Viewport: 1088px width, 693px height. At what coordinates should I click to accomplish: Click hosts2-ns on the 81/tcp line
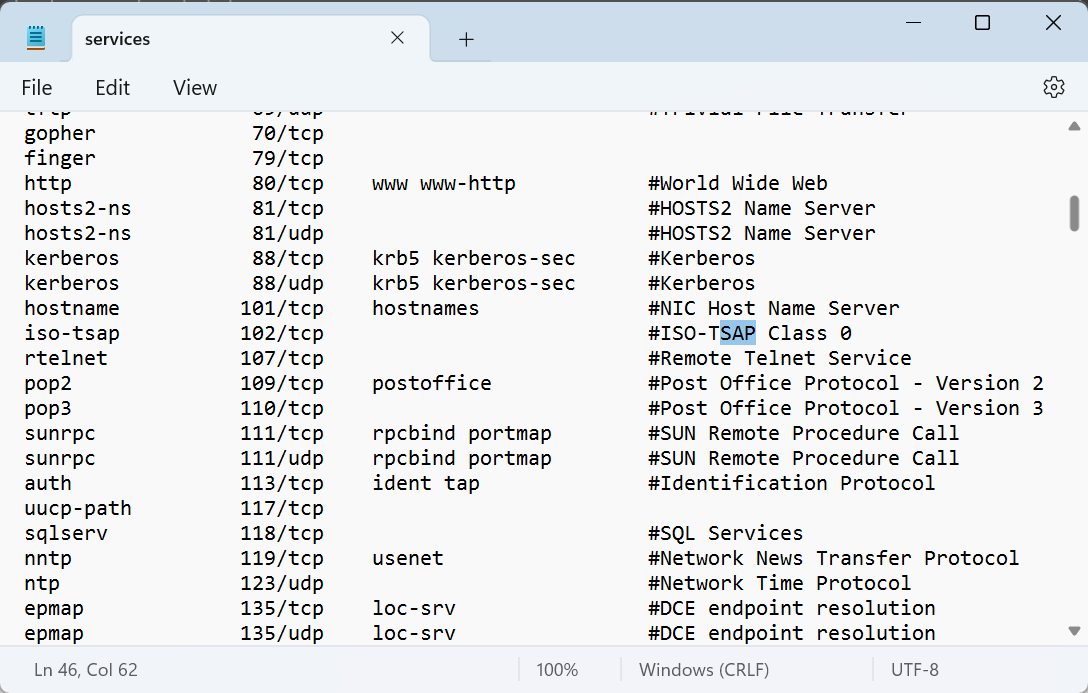click(x=78, y=208)
